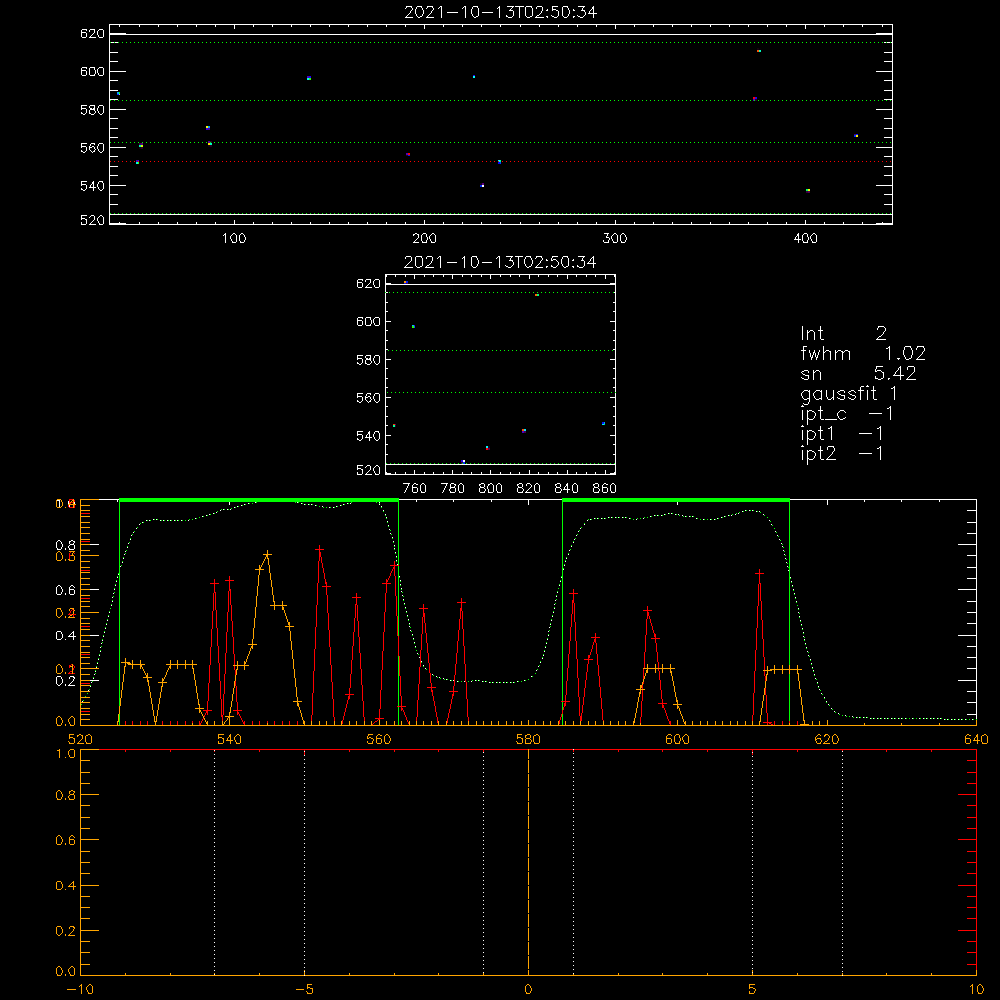Image resolution: width=1000 pixels, height=1000 pixels.
Task: Click x-axis label 840 on middle plot
Action: pos(566,489)
